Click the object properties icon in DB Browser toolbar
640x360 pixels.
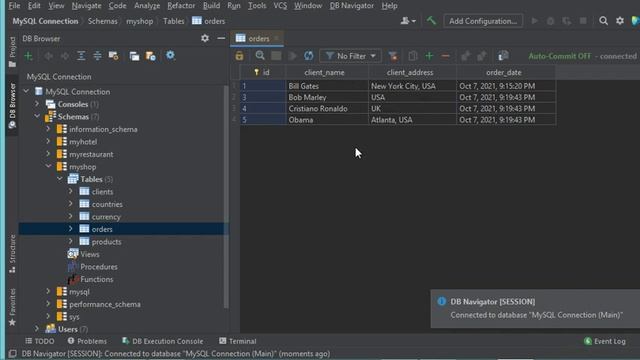click(x=114, y=56)
